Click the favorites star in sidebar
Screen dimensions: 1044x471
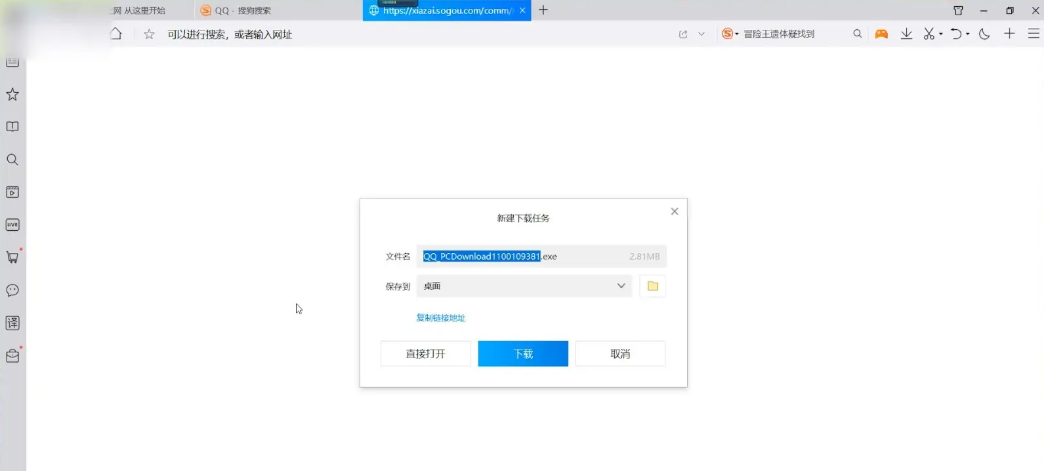13,94
